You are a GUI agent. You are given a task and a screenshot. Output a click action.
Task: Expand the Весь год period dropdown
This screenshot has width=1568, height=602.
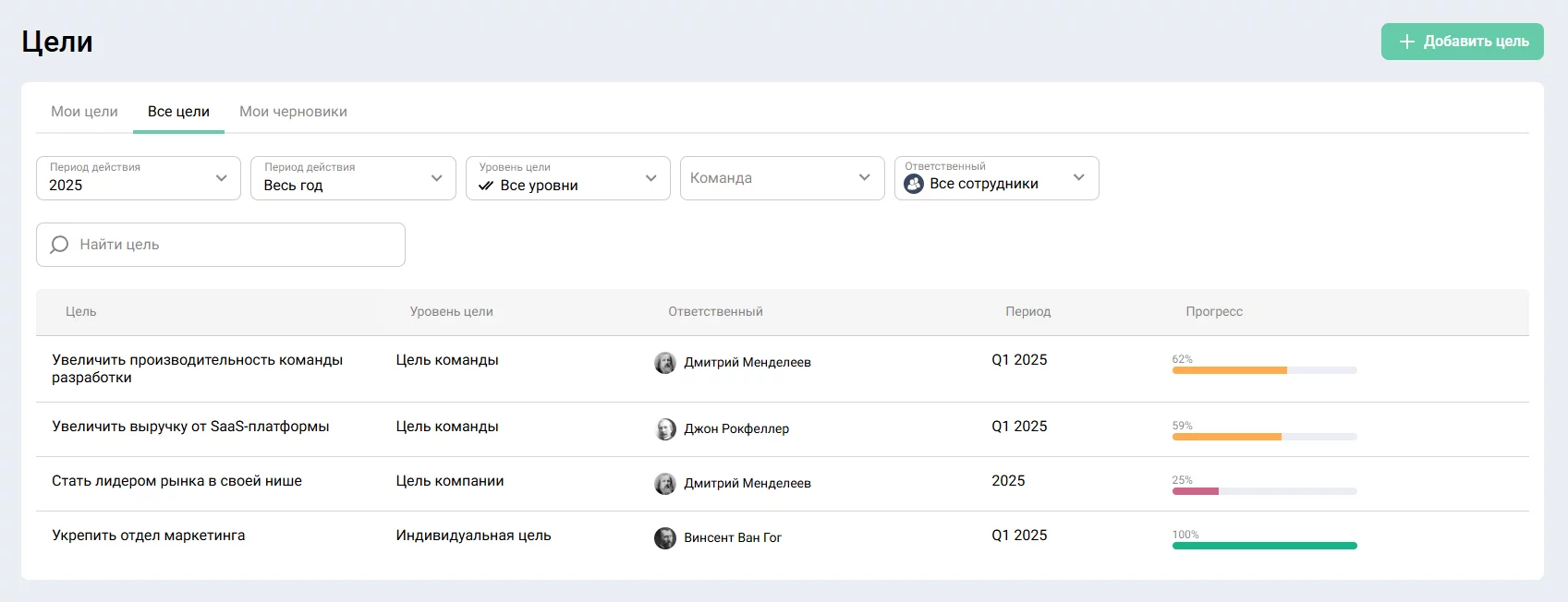click(x=353, y=178)
